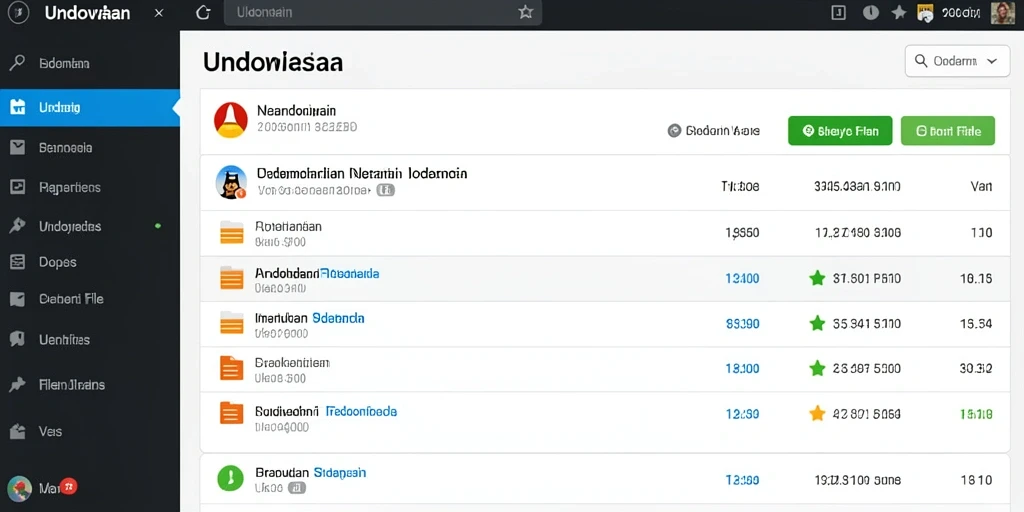Screen dimensions: 1024x512
Task: Click the blue 18400 value
Action: pos(743,368)
